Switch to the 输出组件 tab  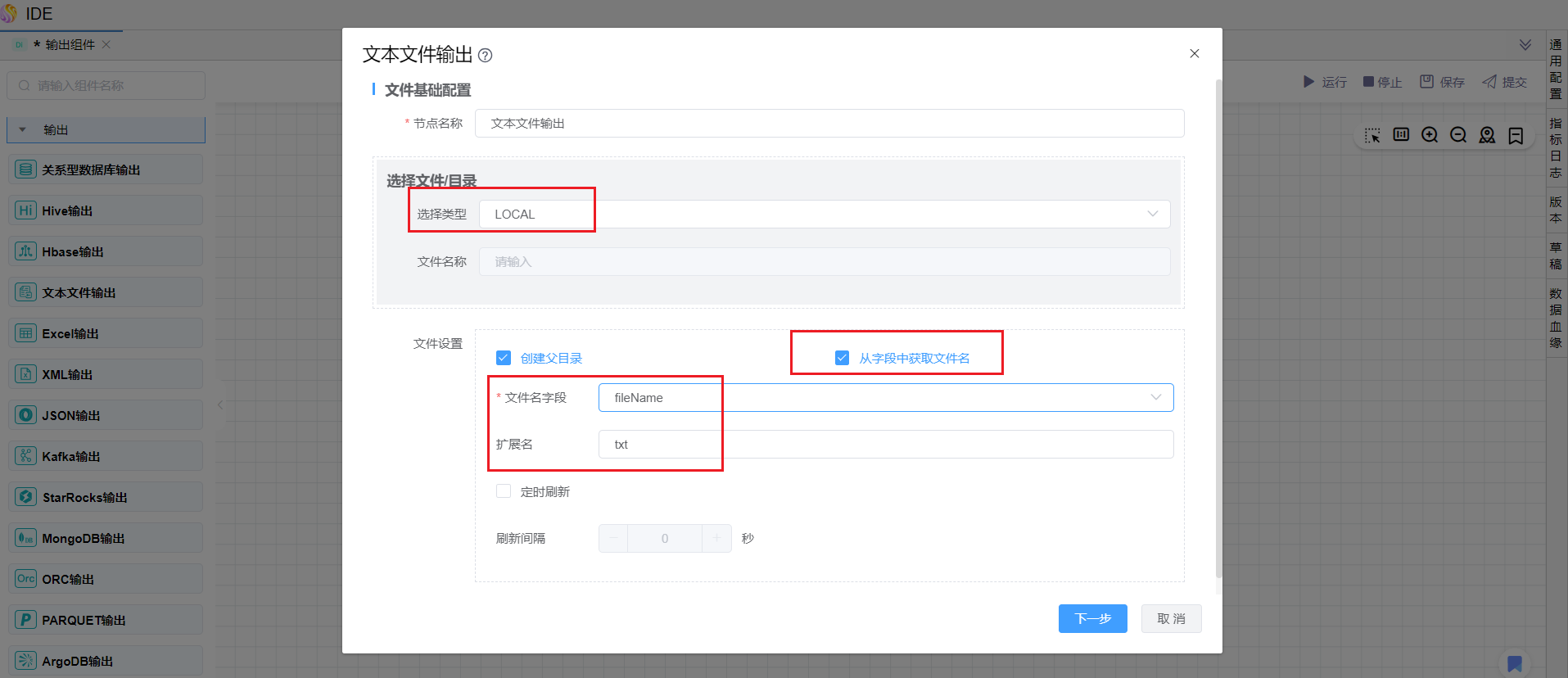[70, 45]
